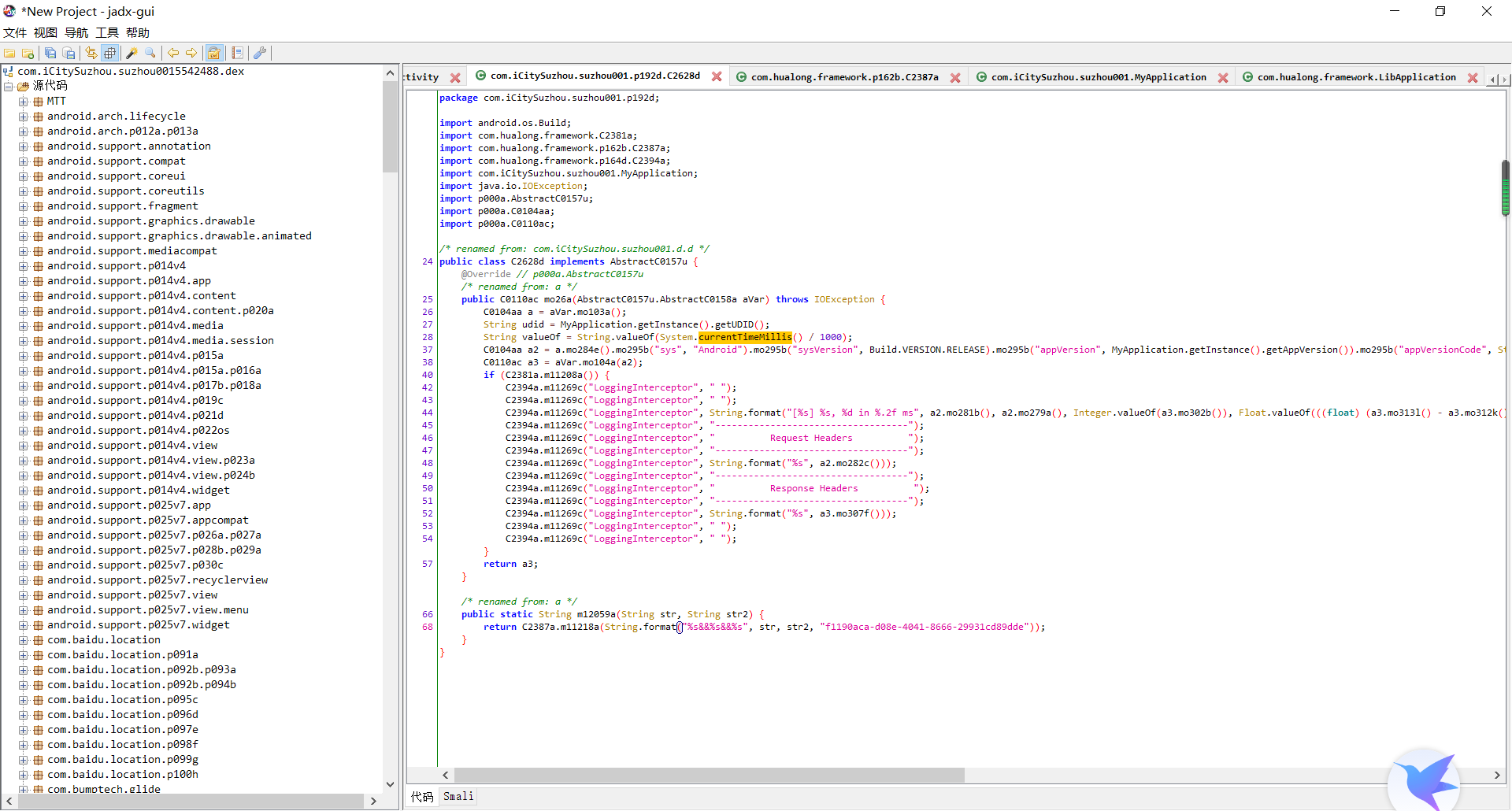Navigate forward with right arrow icon

[191, 53]
